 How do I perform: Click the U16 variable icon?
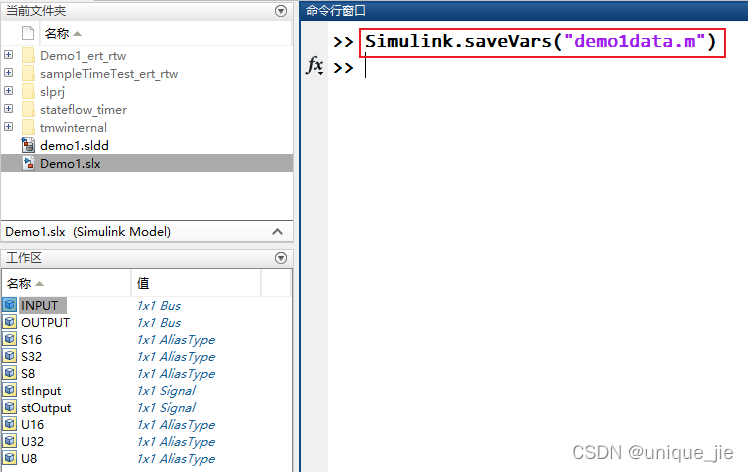pos(10,424)
